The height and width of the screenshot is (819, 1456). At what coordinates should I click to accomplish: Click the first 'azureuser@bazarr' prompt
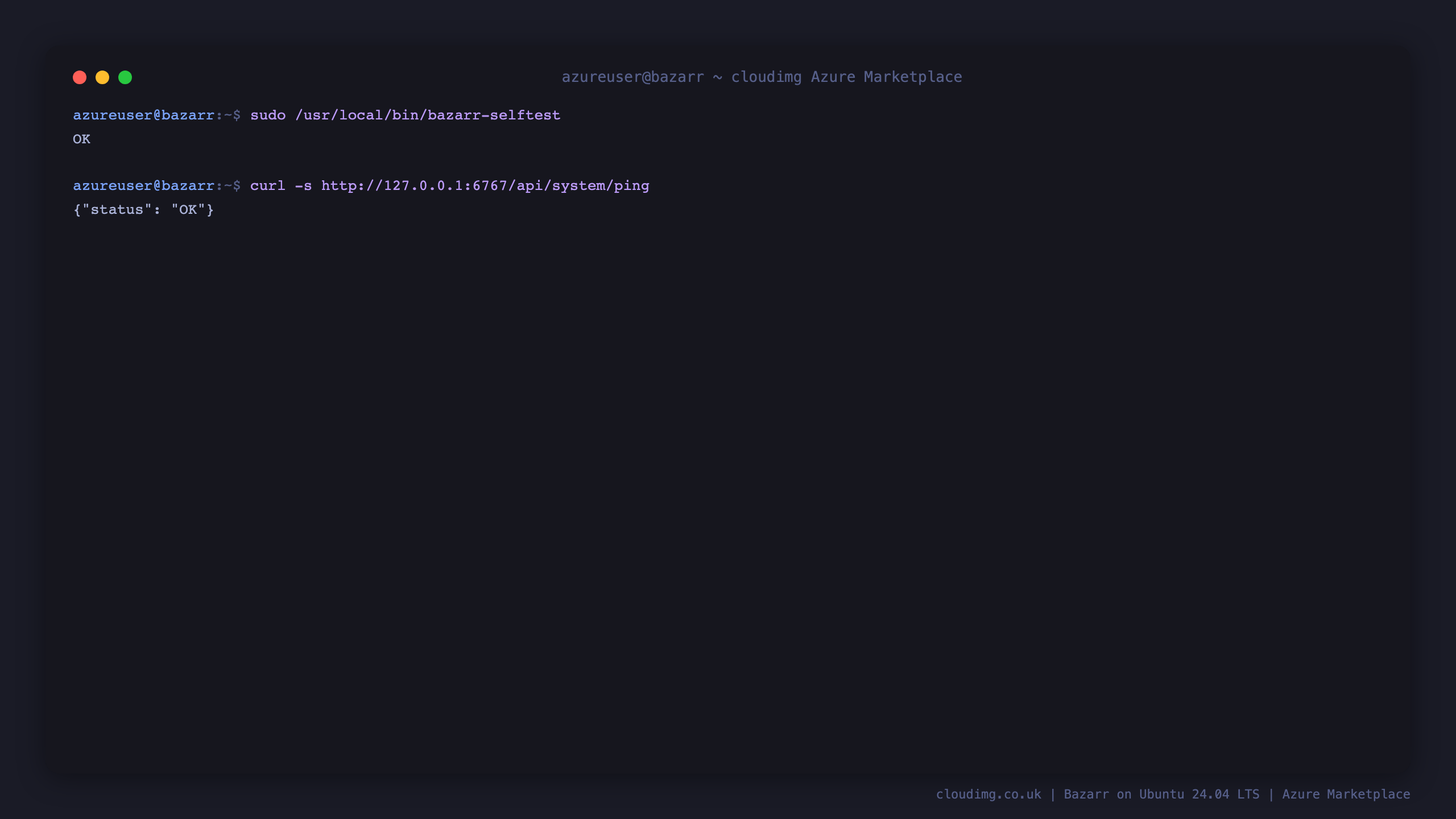143,115
